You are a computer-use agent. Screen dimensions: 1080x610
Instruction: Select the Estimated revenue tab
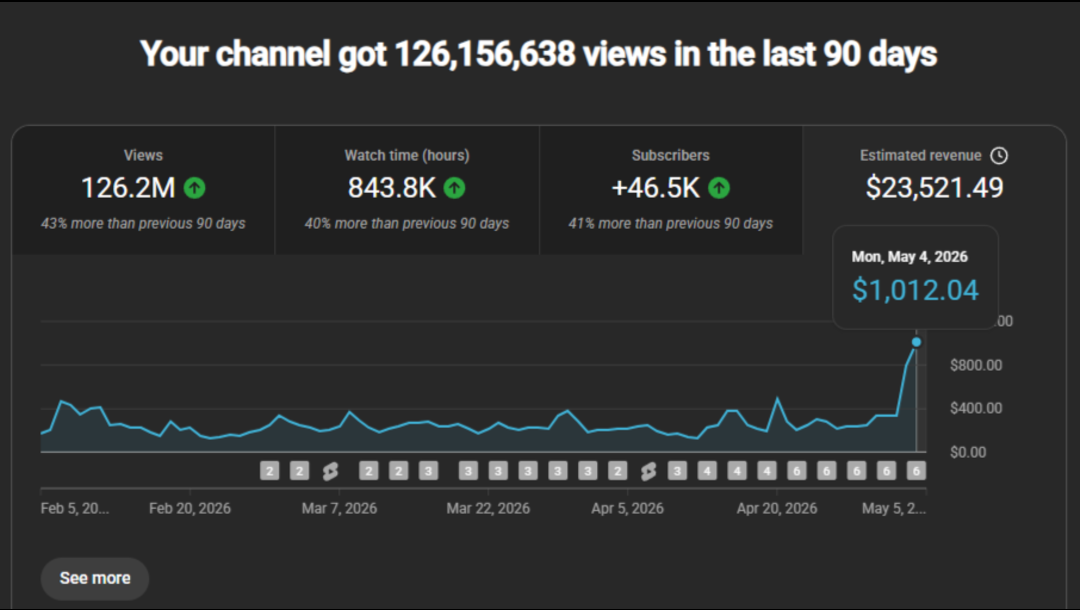(x=934, y=190)
